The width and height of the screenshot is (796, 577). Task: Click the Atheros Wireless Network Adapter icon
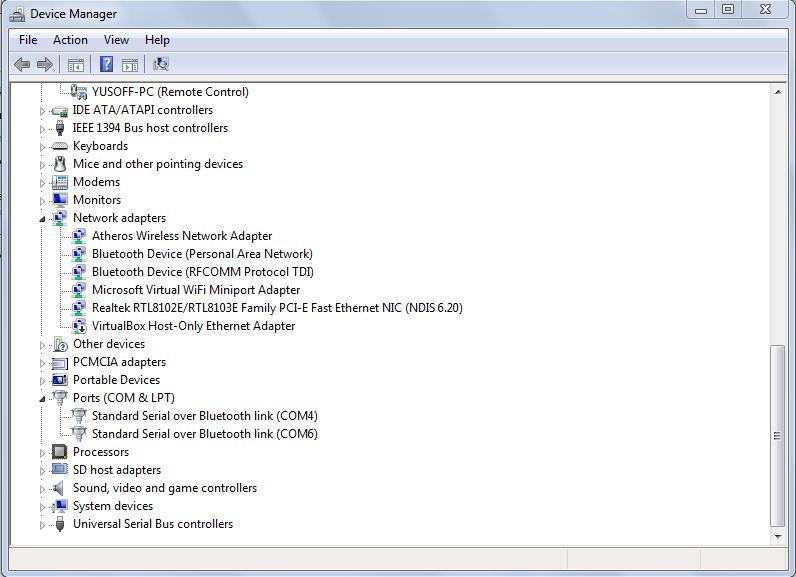pyautogui.click(x=79, y=236)
